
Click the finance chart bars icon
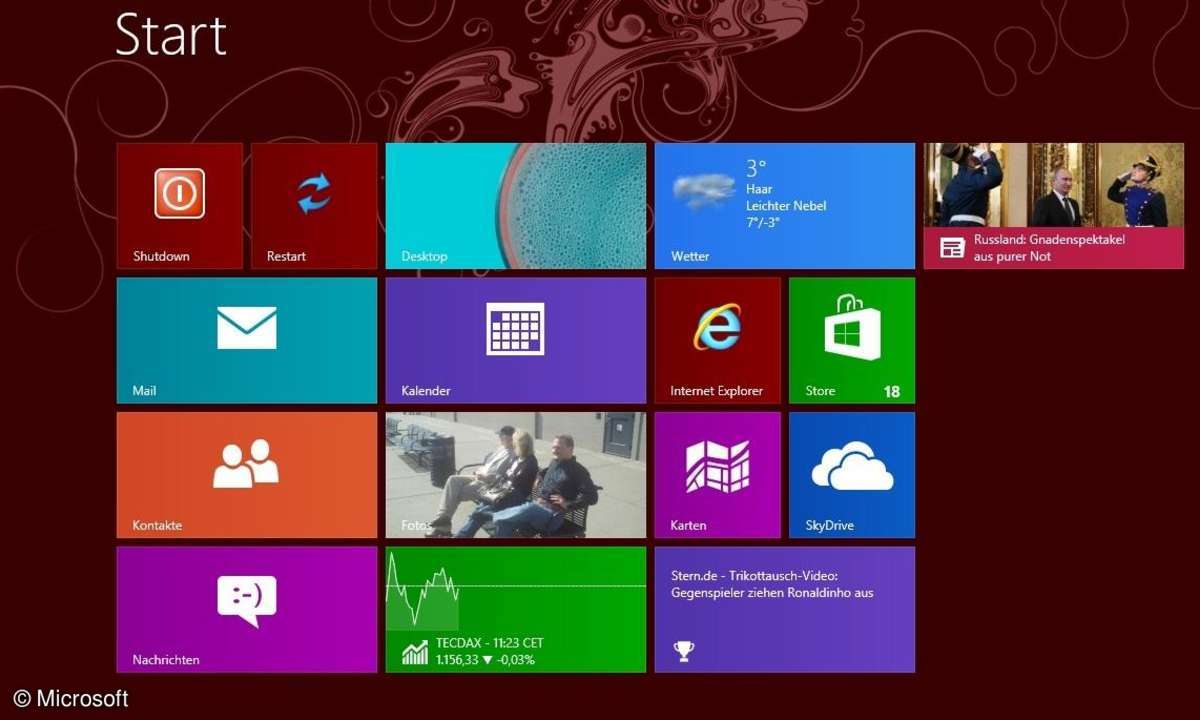[x=415, y=653]
